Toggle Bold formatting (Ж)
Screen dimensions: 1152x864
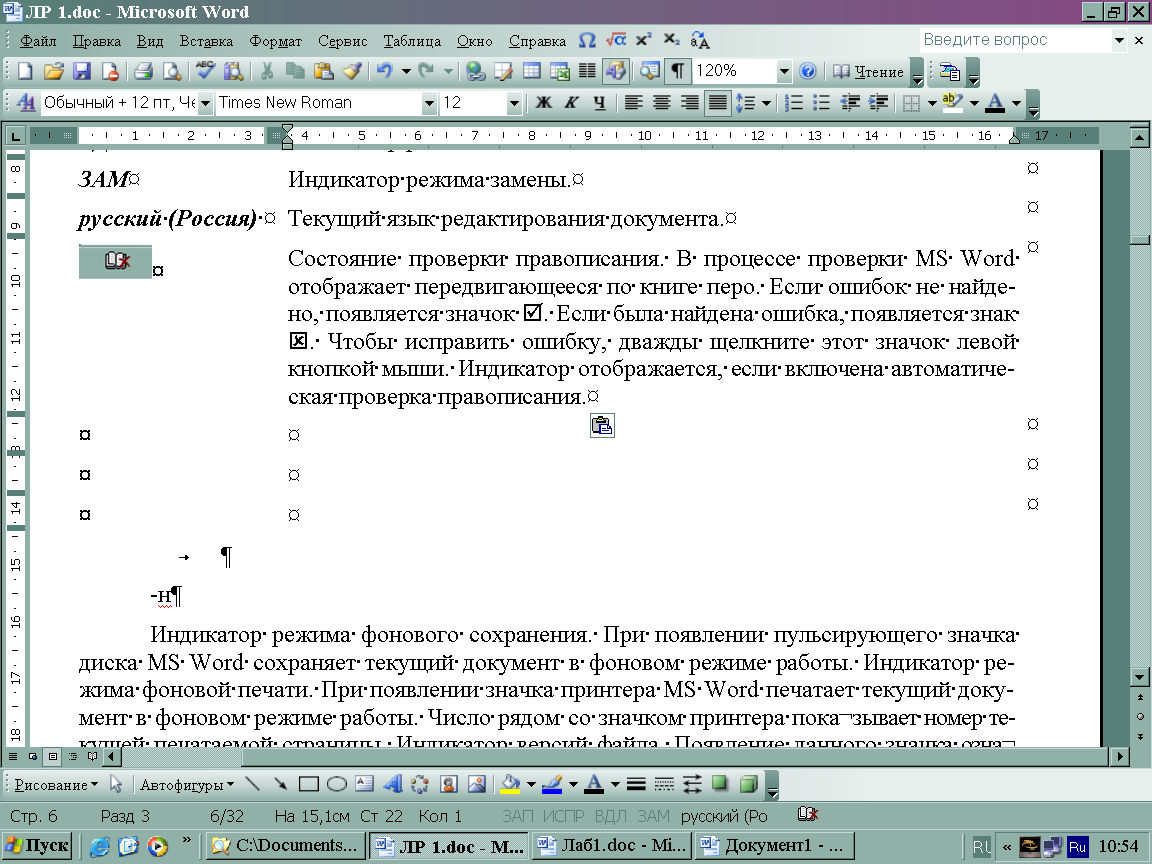(x=544, y=103)
